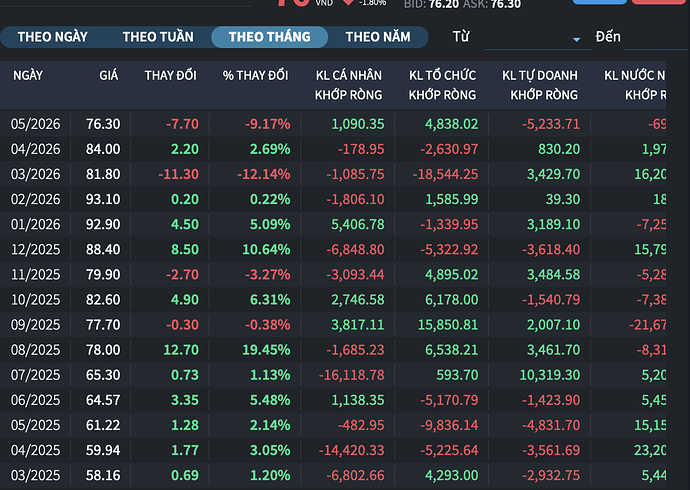Click price 84.00 in the 04/2026 row
This screenshot has width=690, height=490.
[x=103, y=149]
